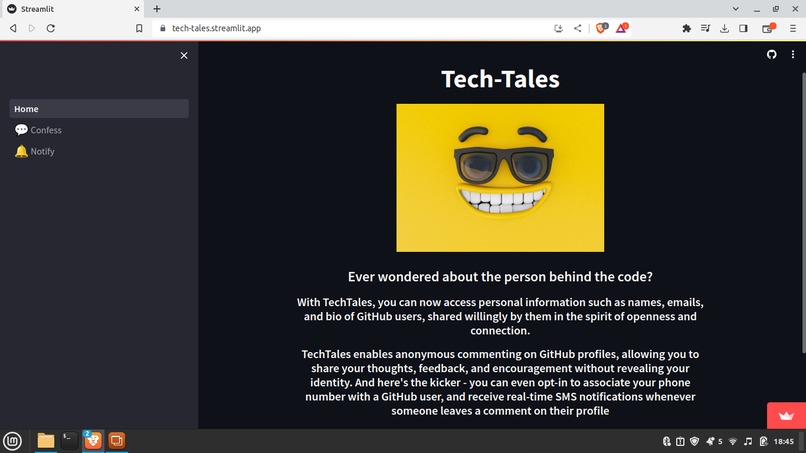Click the tech-tales.streamlit.app address bar

pyautogui.click(x=216, y=28)
